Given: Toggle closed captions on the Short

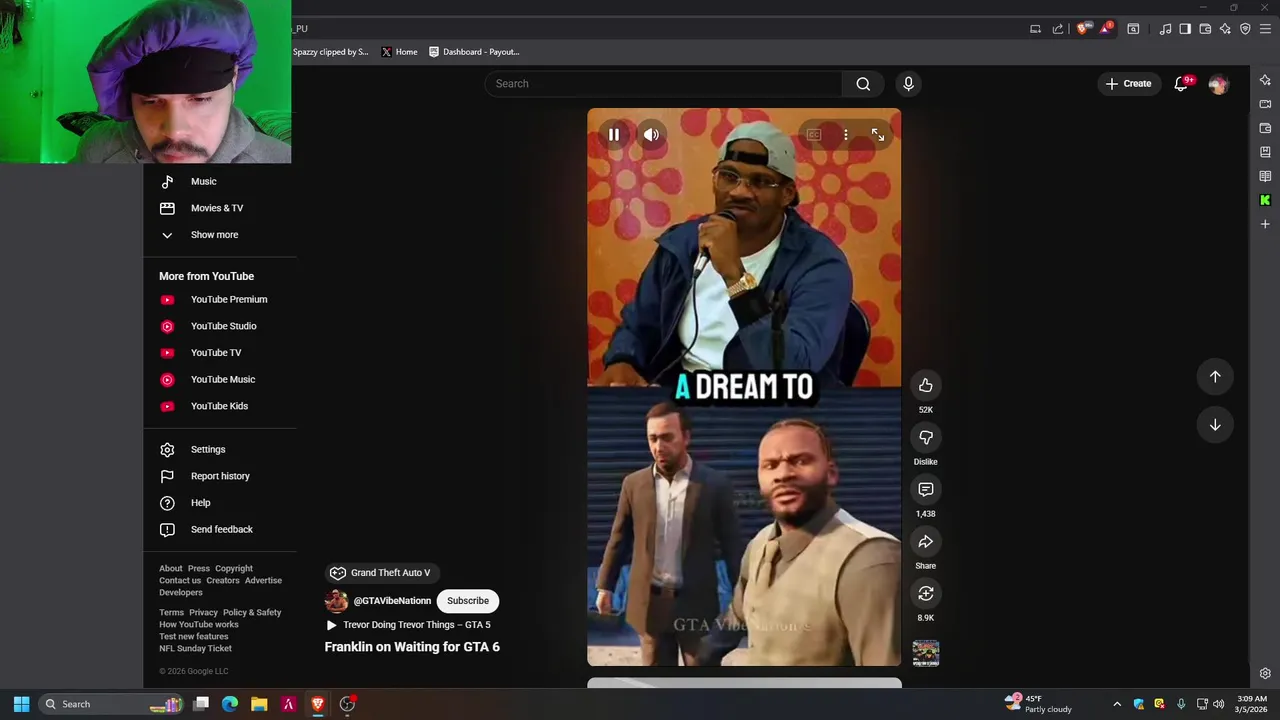Looking at the screenshot, I should coord(814,135).
